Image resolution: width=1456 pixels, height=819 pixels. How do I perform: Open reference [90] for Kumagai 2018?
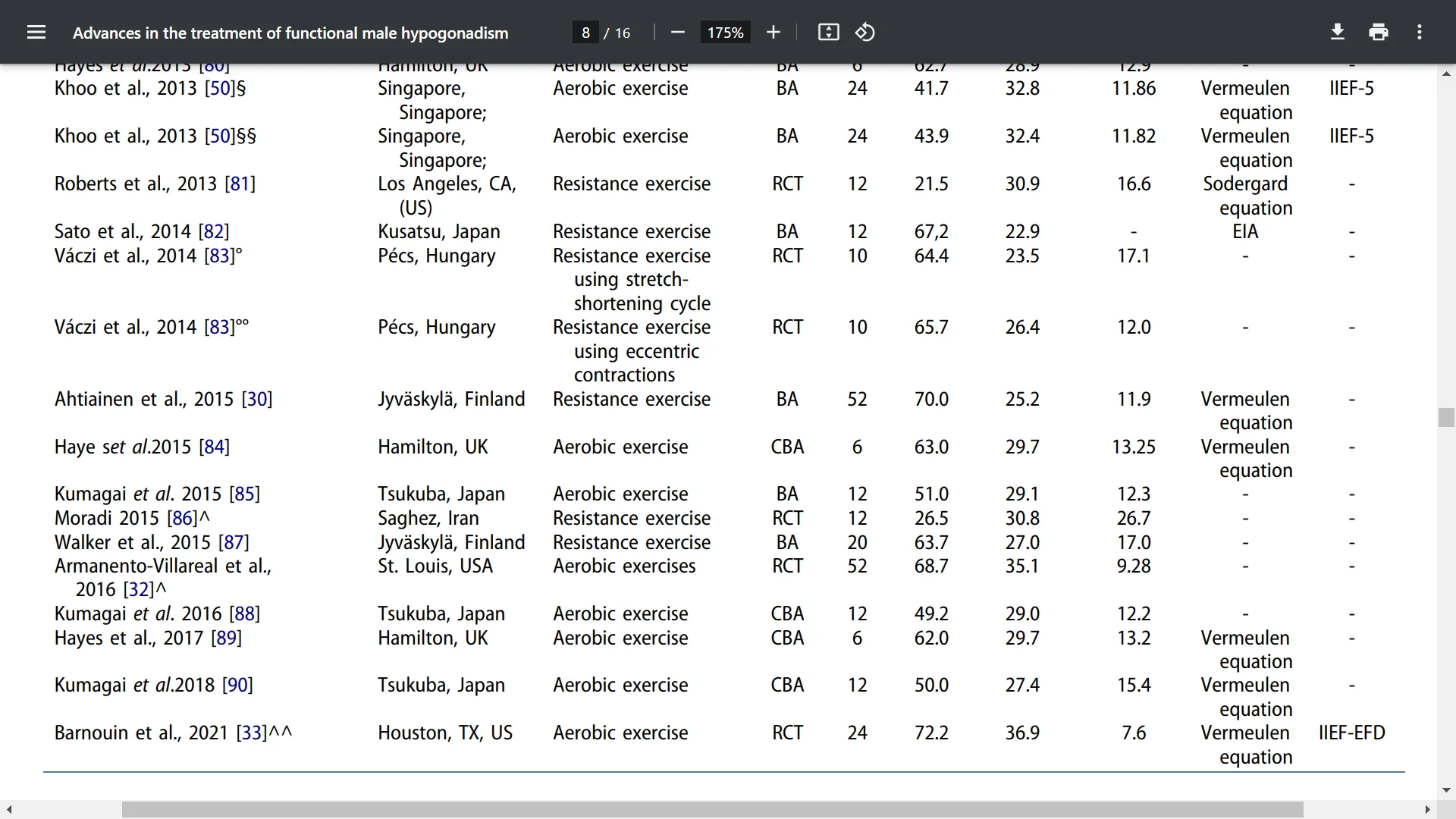(238, 686)
